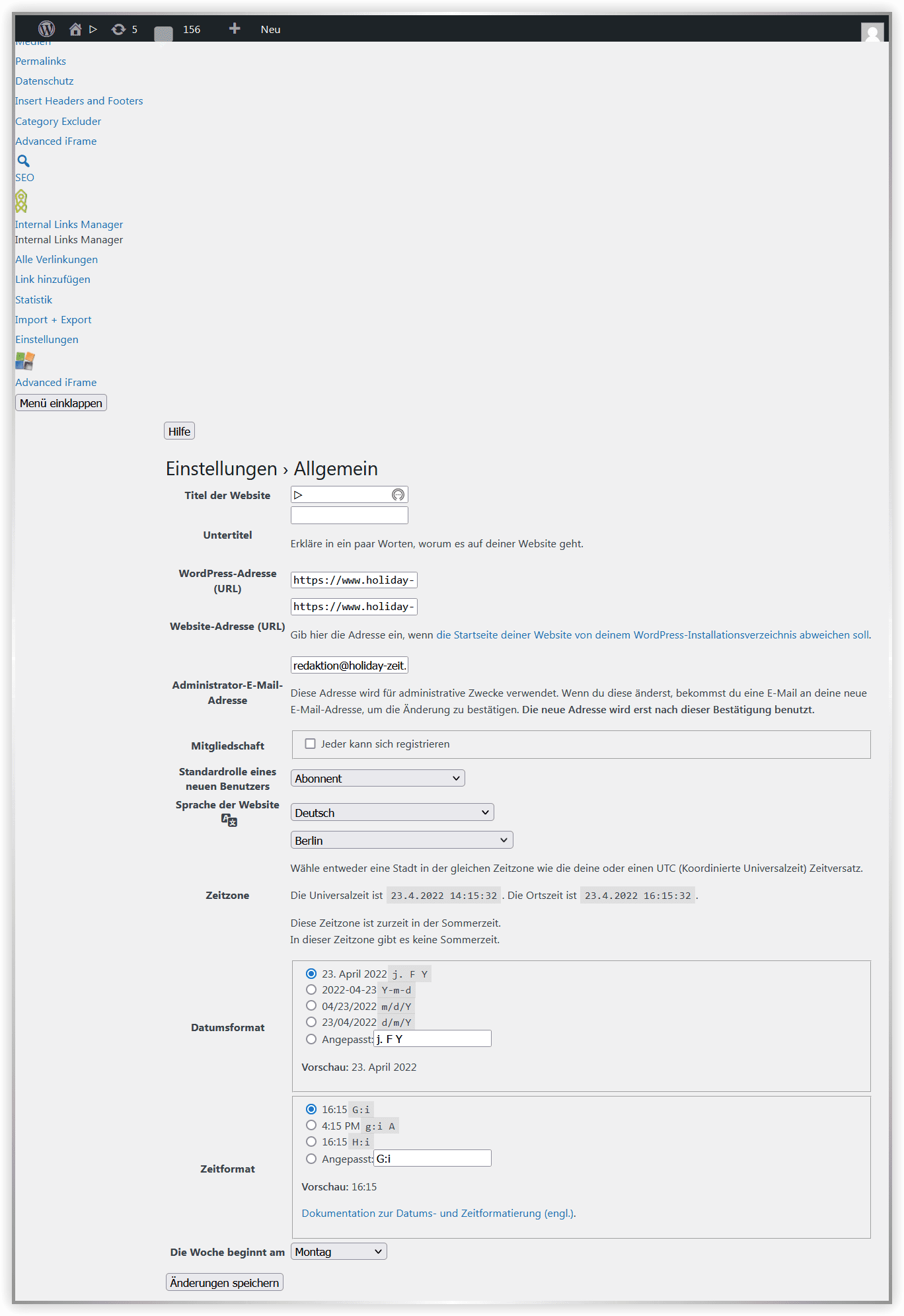The height and width of the screenshot is (1316, 904).
Task: Open the updates icon showing 5
Action: coord(119,29)
